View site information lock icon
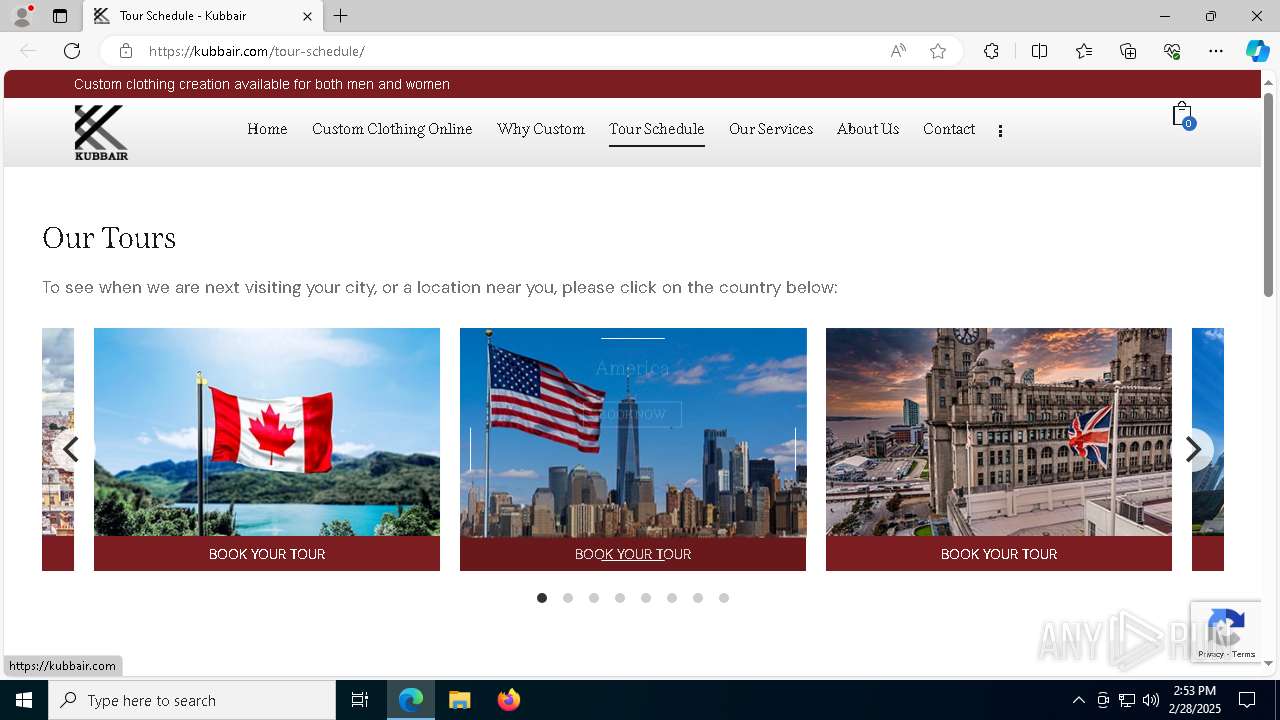The image size is (1280, 720). pyautogui.click(x=126, y=51)
